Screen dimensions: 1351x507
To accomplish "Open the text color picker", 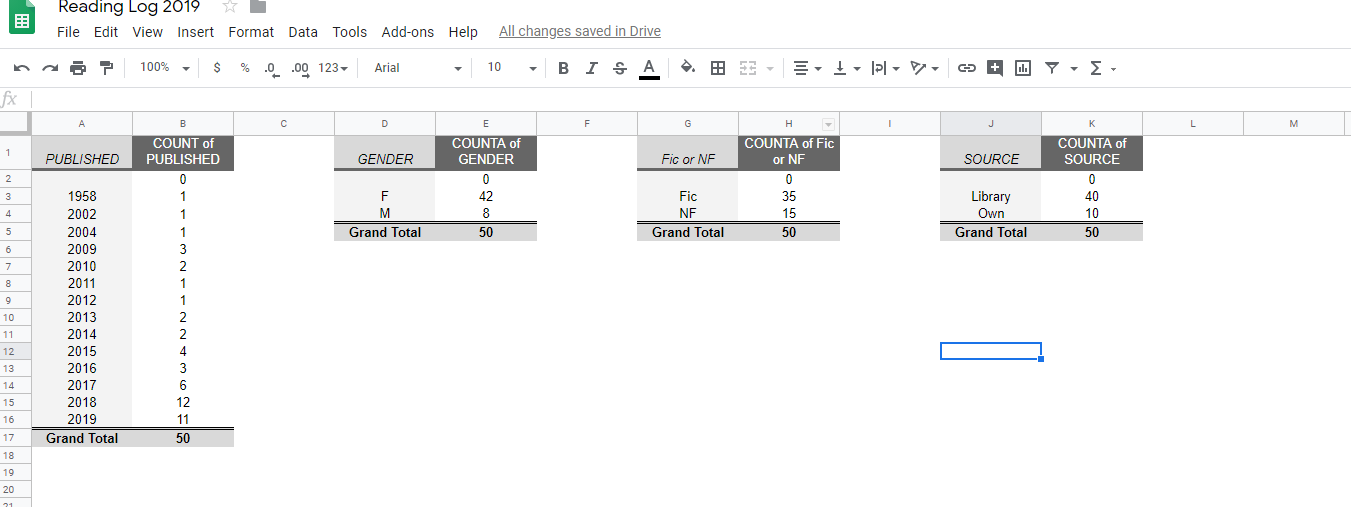I will click(x=648, y=68).
